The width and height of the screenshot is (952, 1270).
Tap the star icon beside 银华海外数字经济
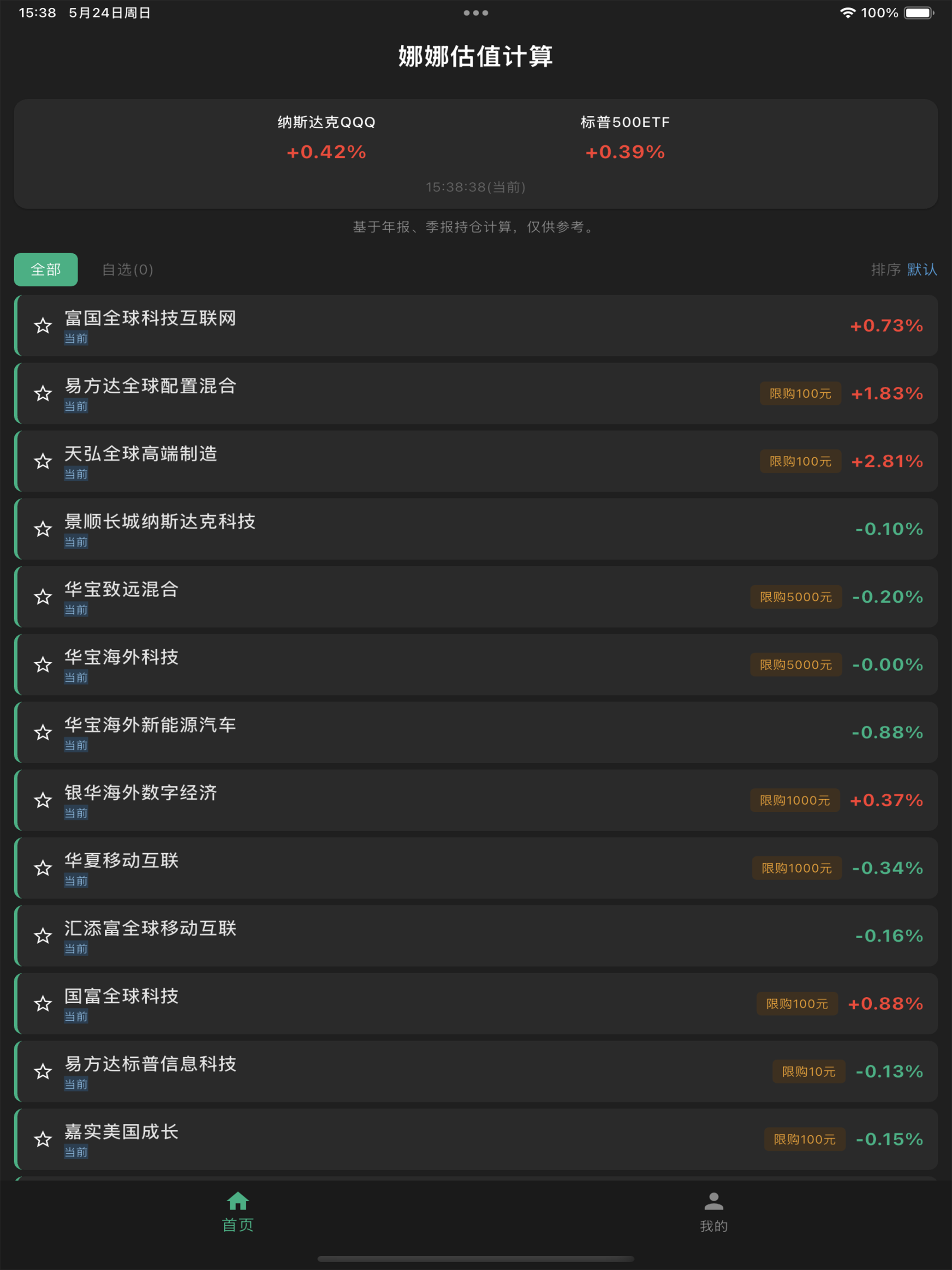point(43,800)
